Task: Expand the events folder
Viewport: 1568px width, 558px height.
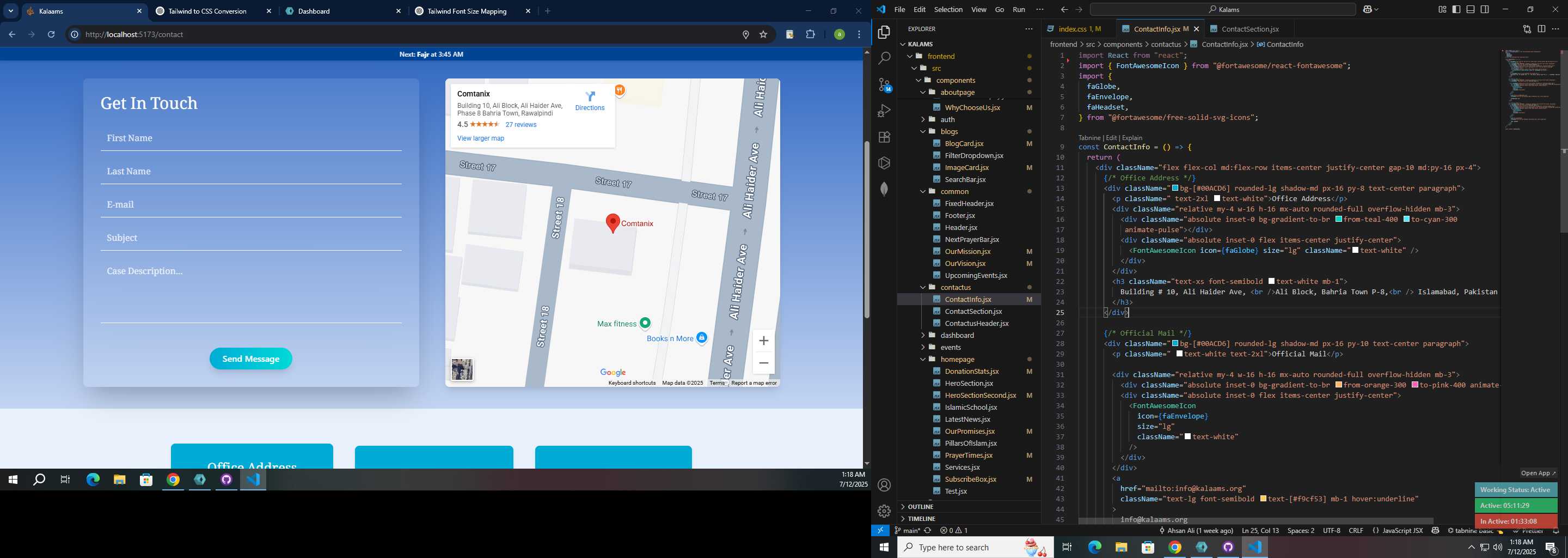Action: 923,347
